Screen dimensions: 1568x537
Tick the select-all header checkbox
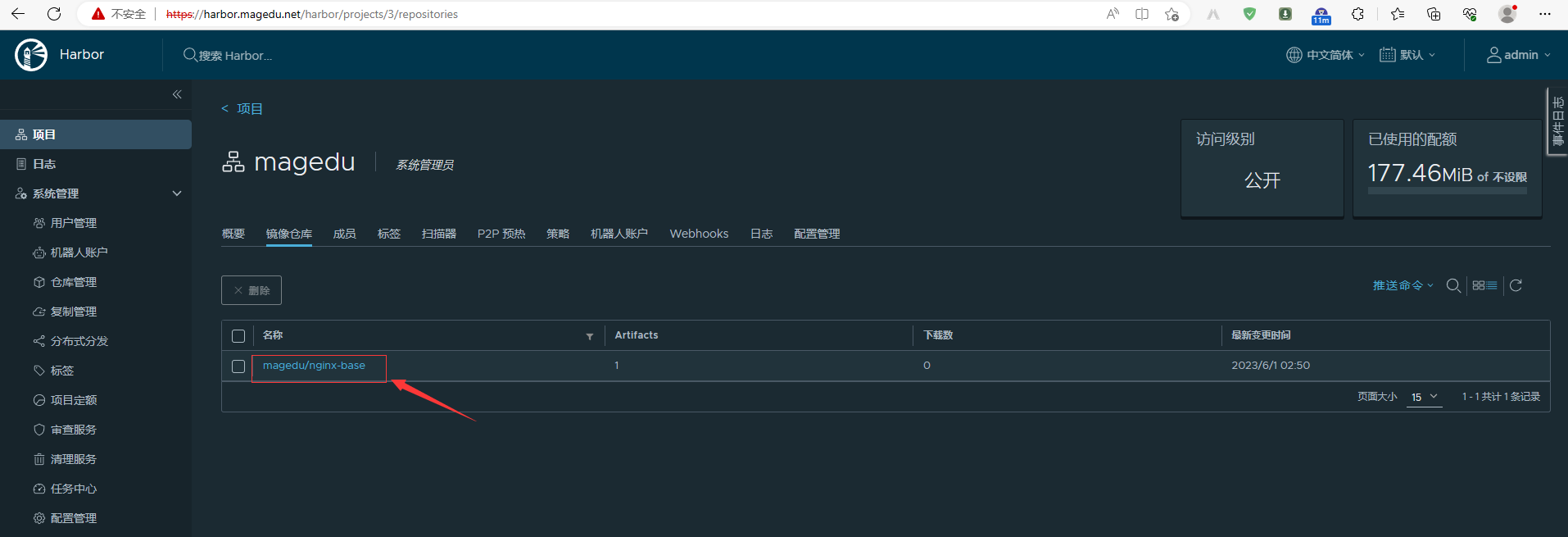[238, 336]
